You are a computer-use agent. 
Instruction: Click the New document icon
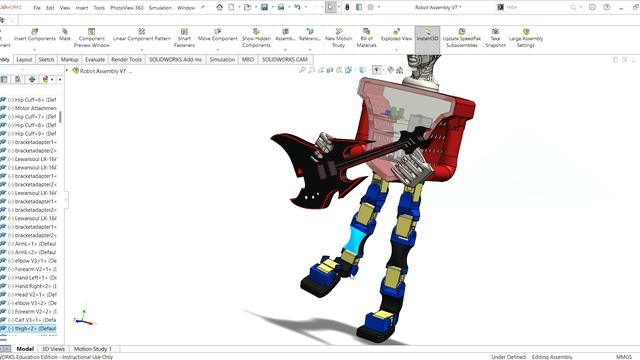point(231,7)
